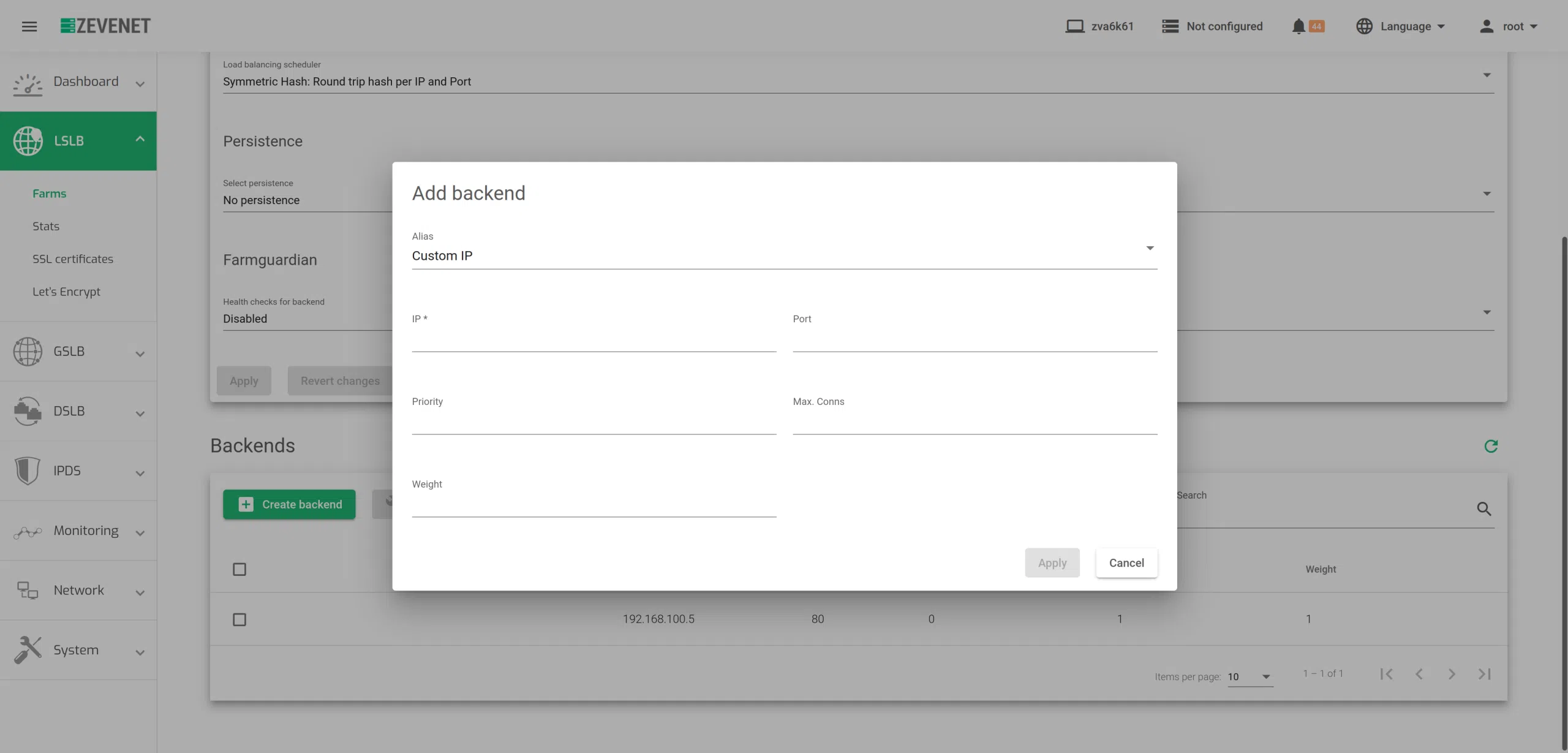Open the items per page dropdown
Image resolution: width=1568 pixels, height=753 pixels.
(1249, 676)
